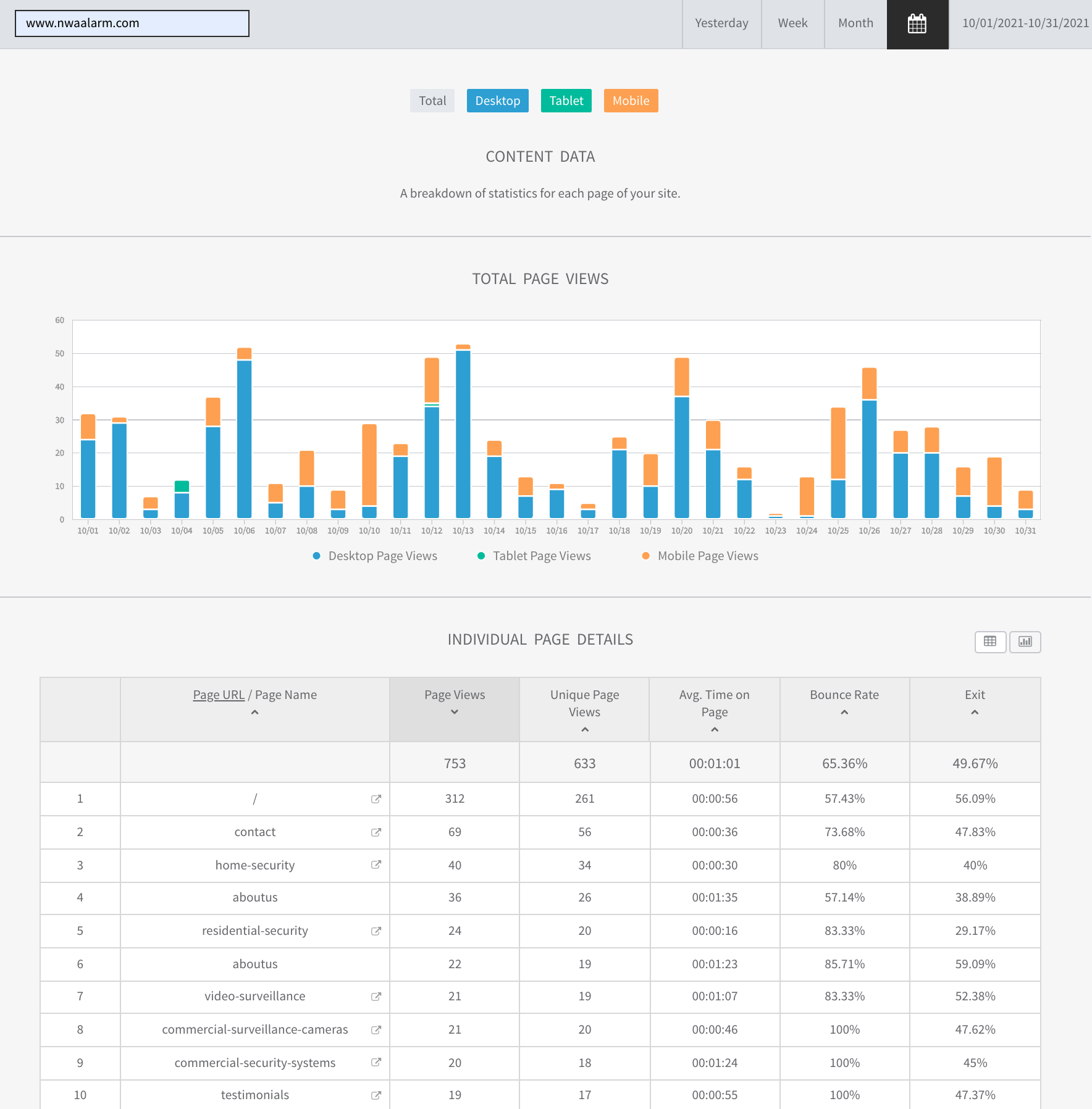The image size is (1092, 1109).
Task: Sort table by Exit column
Action: [975, 703]
